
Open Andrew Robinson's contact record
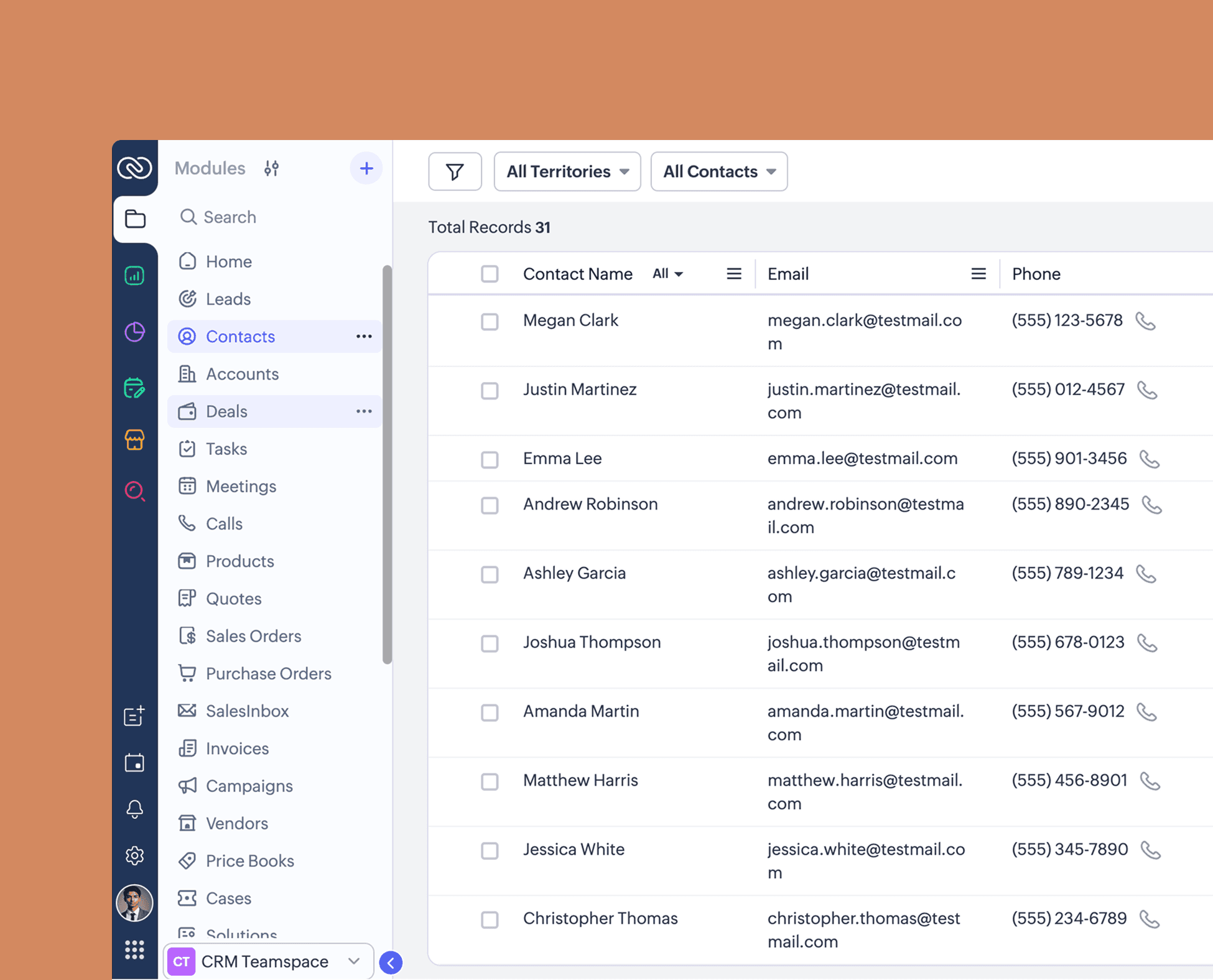point(590,504)
